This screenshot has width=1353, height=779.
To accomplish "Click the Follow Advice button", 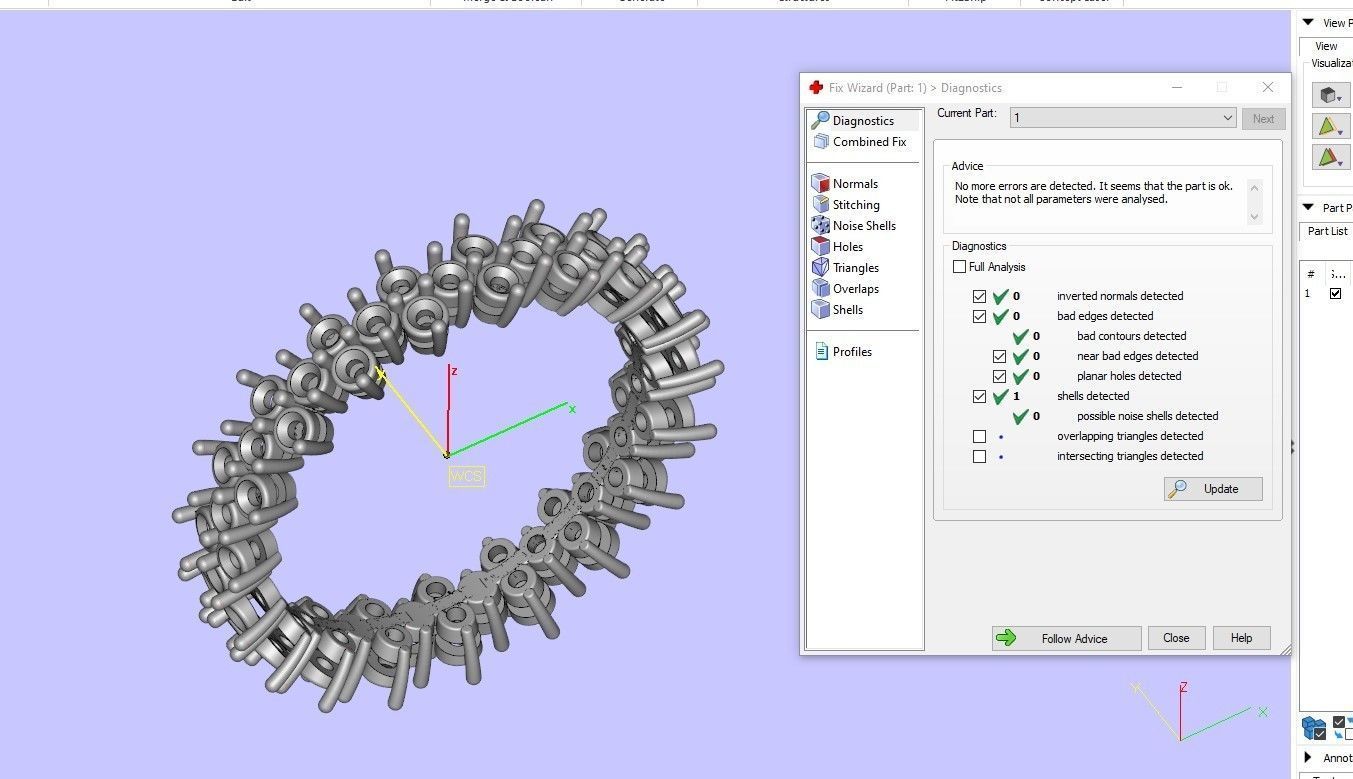I will click(x=1066, y=638).
